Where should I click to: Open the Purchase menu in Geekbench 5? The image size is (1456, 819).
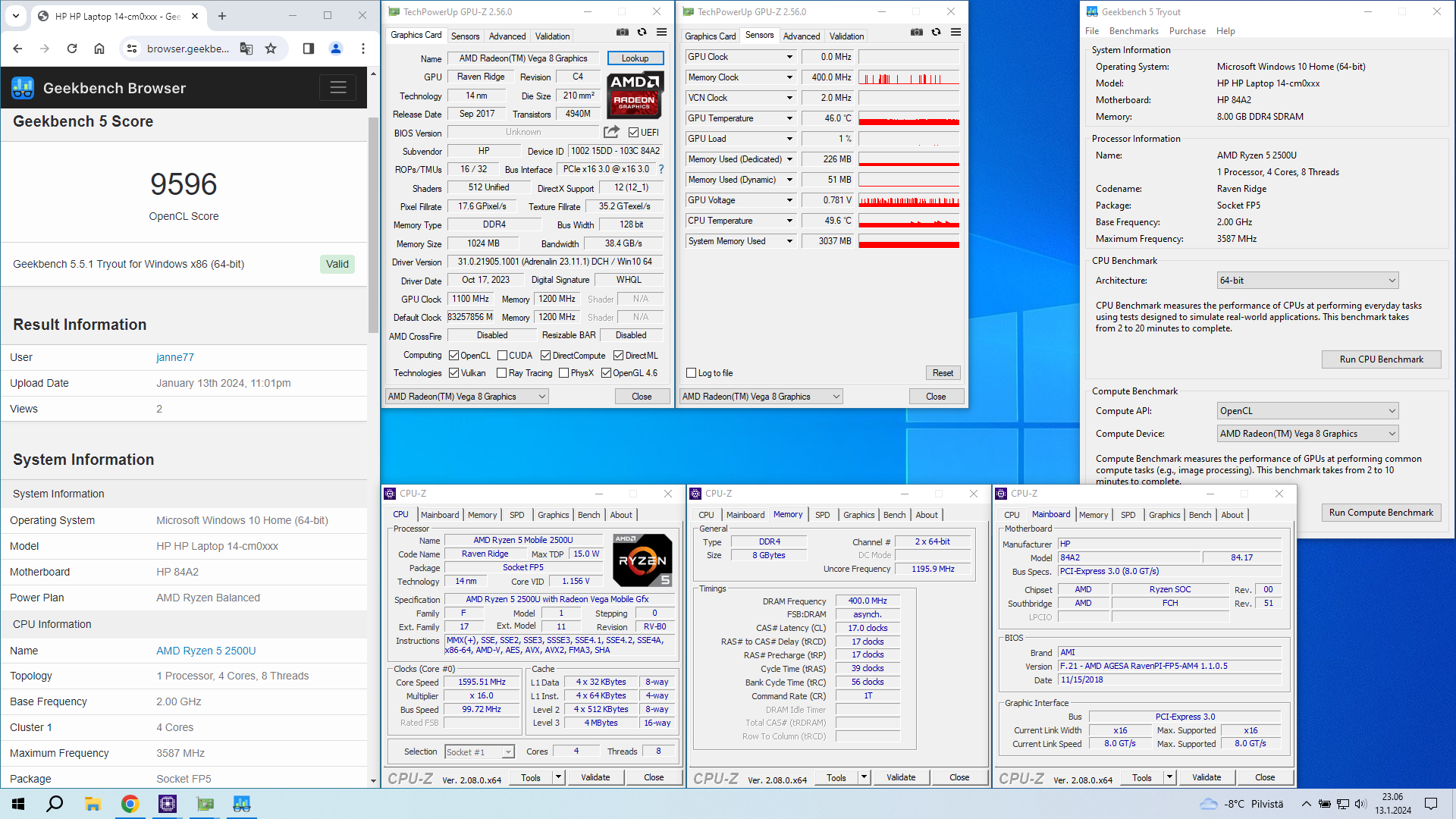coord(1188,31)
